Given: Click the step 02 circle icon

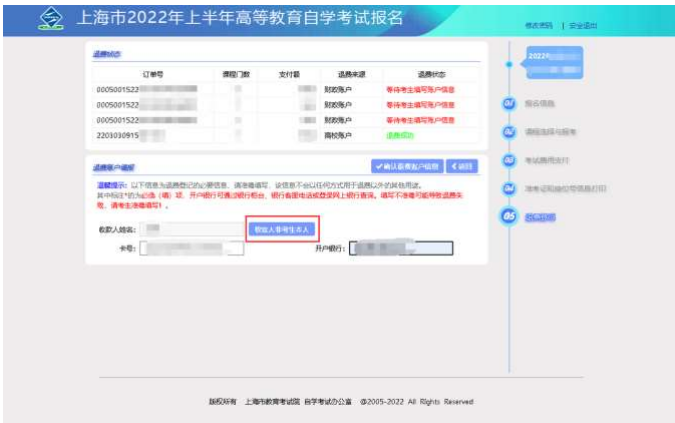Looking at the screenshot, I should pyautogui.click(x=509, y=132).
